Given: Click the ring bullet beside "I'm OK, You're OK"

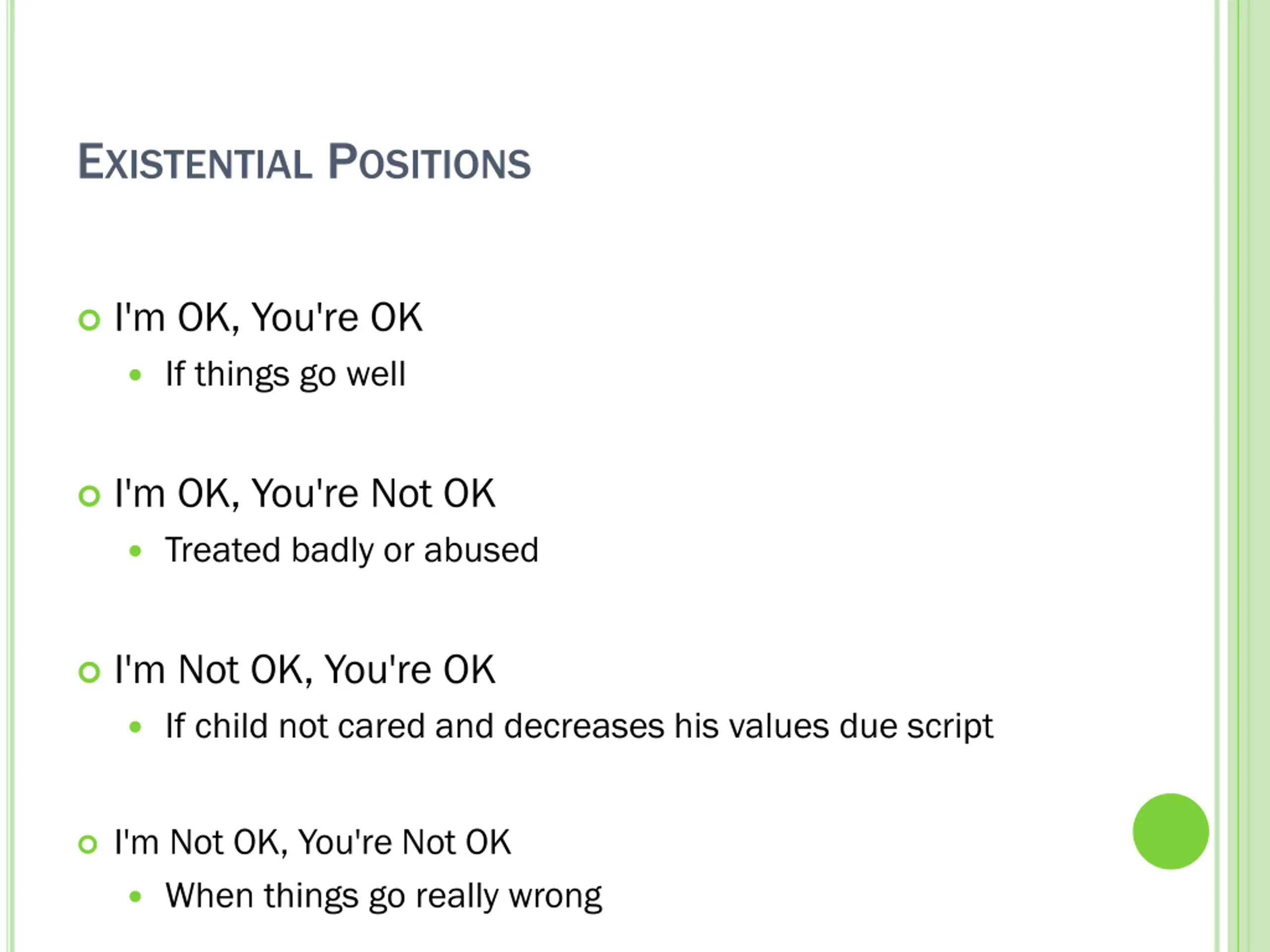Looking at the screenshot, I should 89,320.
